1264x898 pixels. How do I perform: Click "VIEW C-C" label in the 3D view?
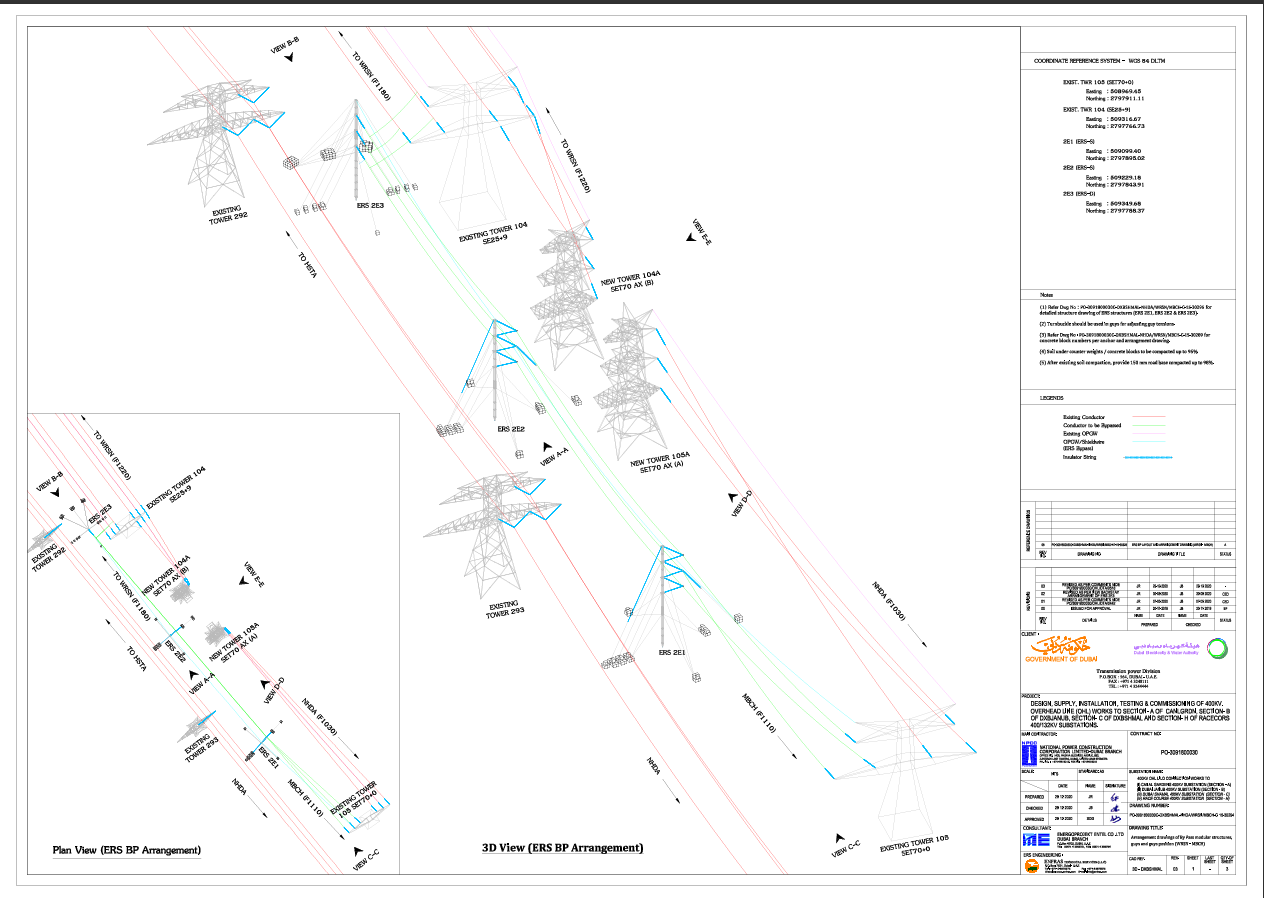846,848
